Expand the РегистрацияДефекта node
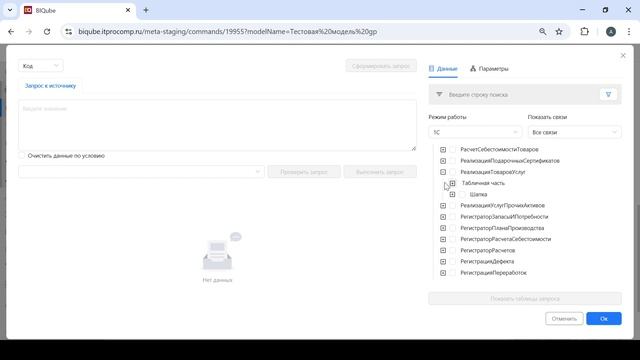This screenshot has width=640, height=360. pyautogui.click(x=443, y=261)
